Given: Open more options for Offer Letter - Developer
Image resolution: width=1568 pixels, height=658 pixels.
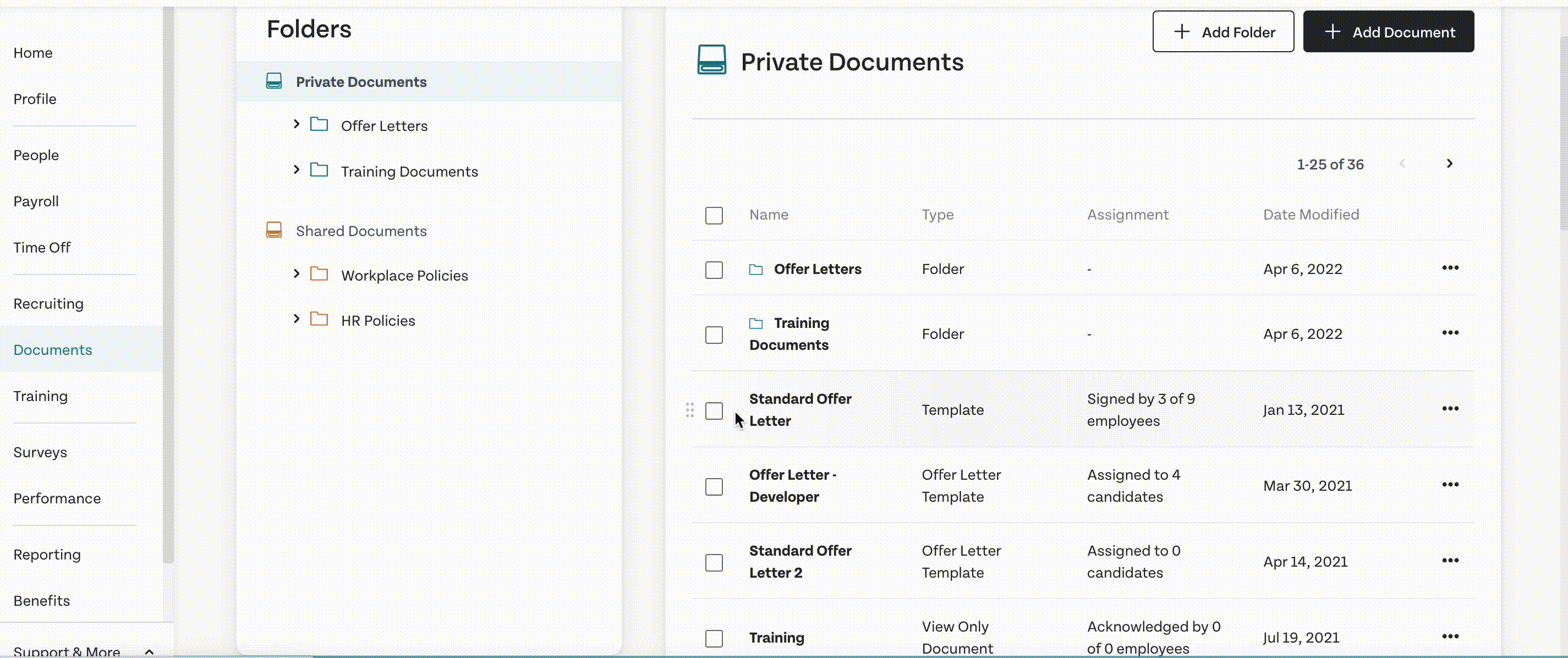Looking at the screenshot, I should tap(1450, 485).
